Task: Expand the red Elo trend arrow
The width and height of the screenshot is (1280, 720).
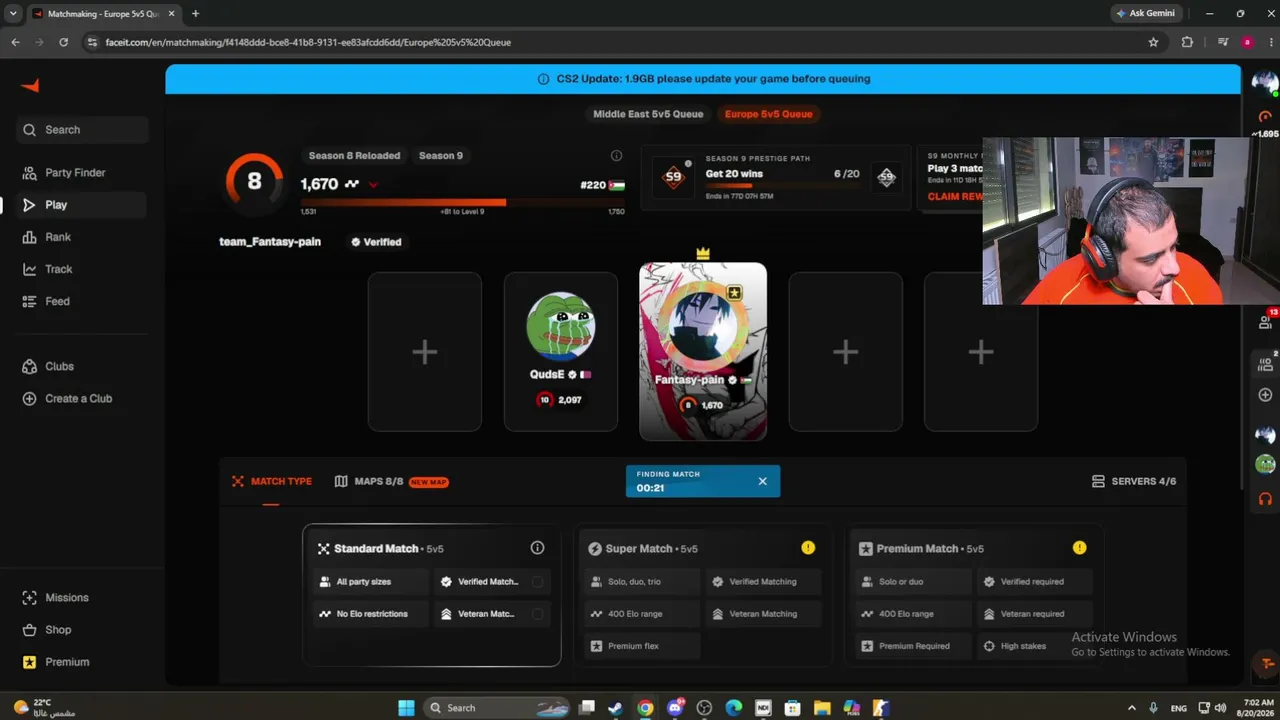Action: coord(373,185)
